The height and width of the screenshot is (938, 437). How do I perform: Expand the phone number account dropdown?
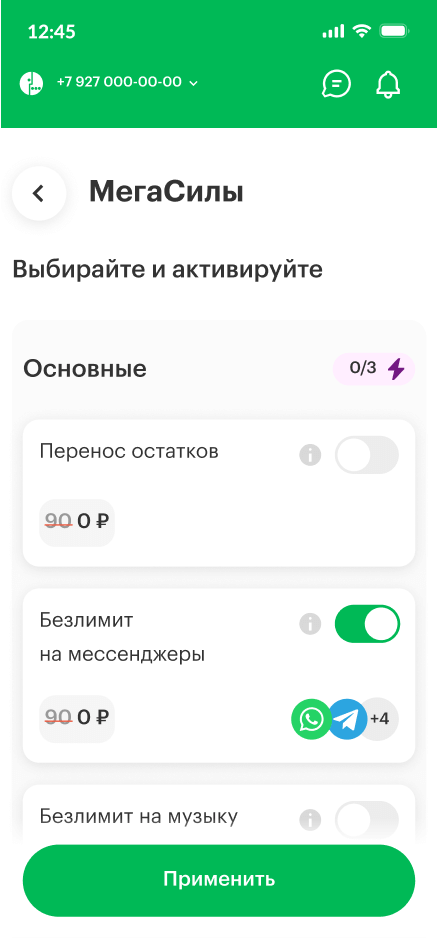tap(127, 82)
